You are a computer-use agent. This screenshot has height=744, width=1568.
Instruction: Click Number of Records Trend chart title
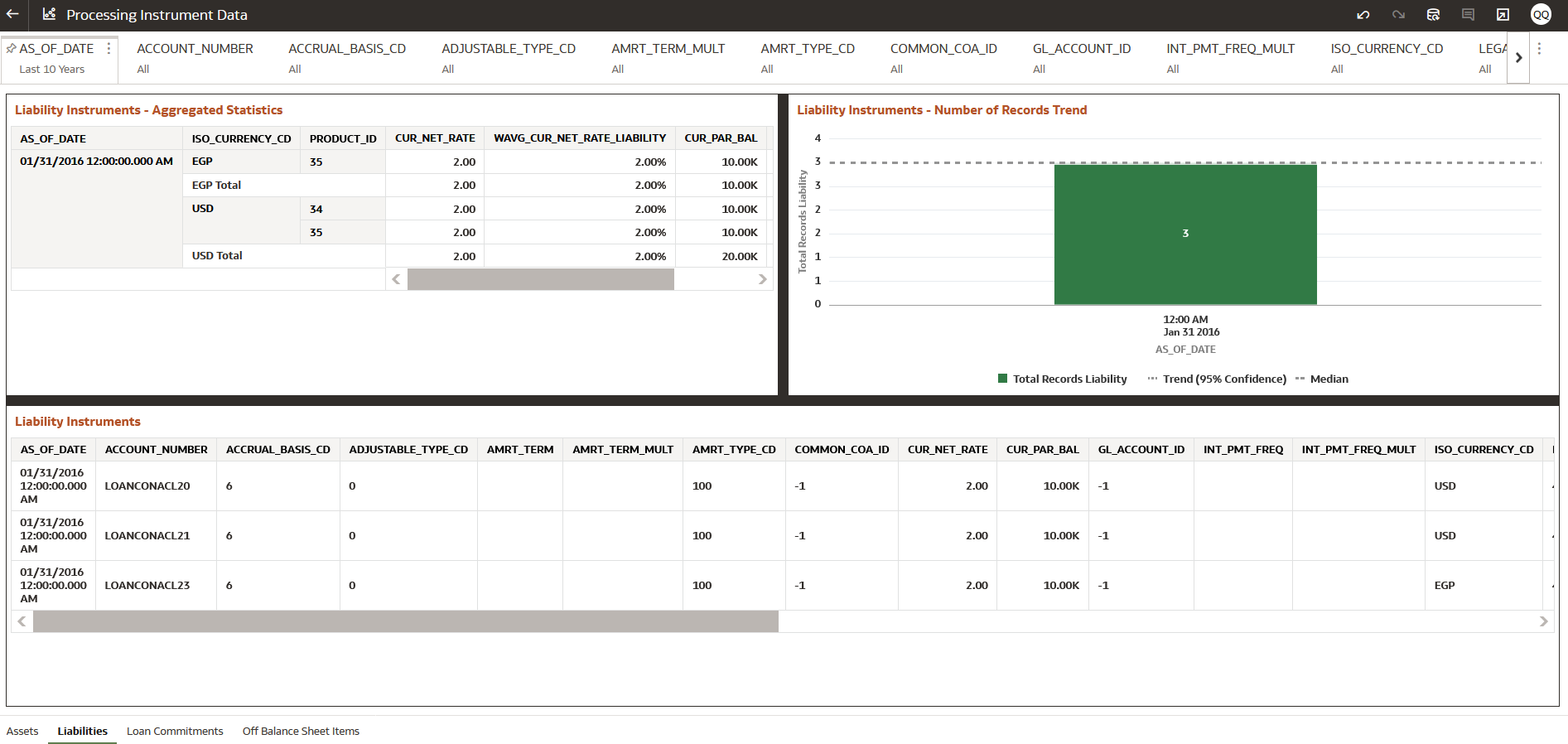click(942, 109)
